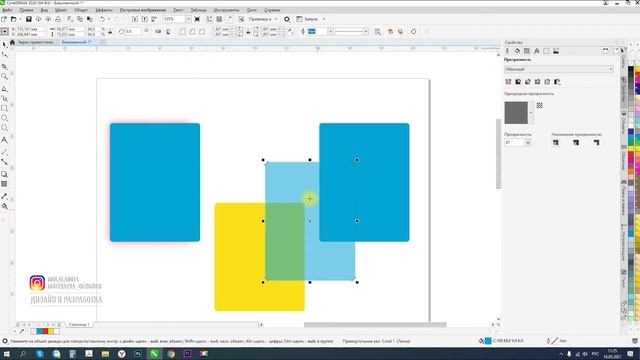Select the Crop tool in the toolbox
Screen dimensions: 640x360
click(x=4, y=66)
